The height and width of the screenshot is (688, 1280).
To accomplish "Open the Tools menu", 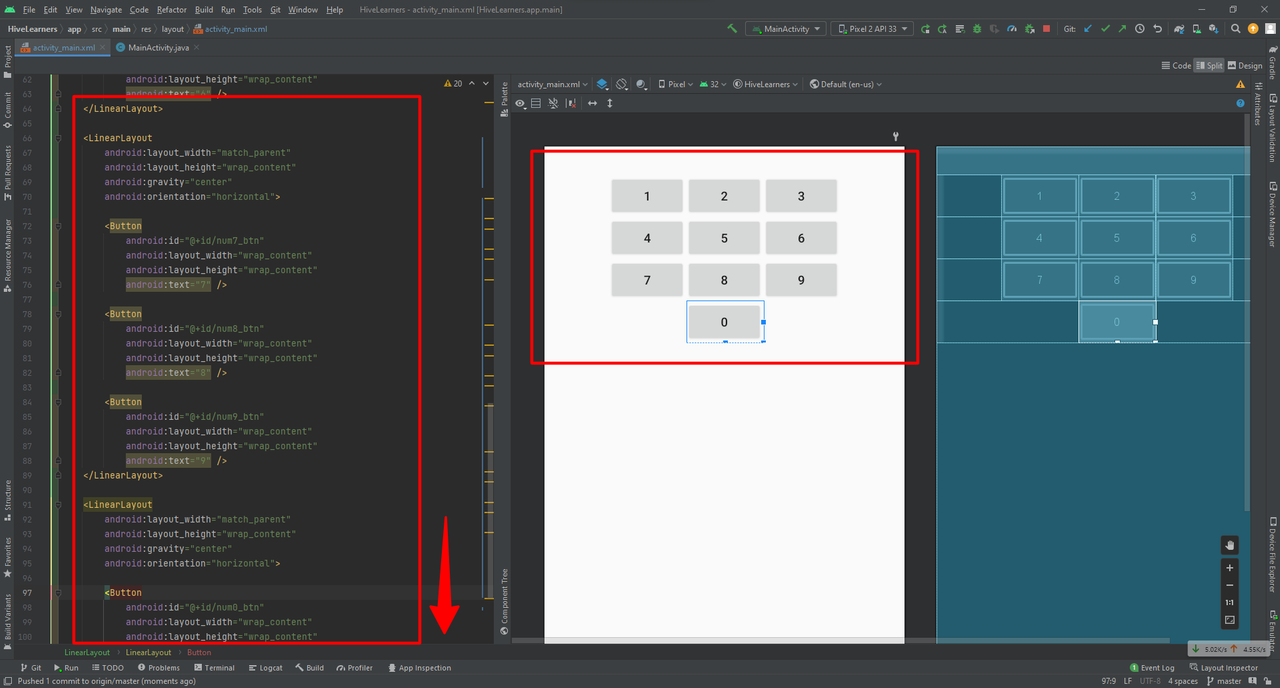I will (252, 9).
